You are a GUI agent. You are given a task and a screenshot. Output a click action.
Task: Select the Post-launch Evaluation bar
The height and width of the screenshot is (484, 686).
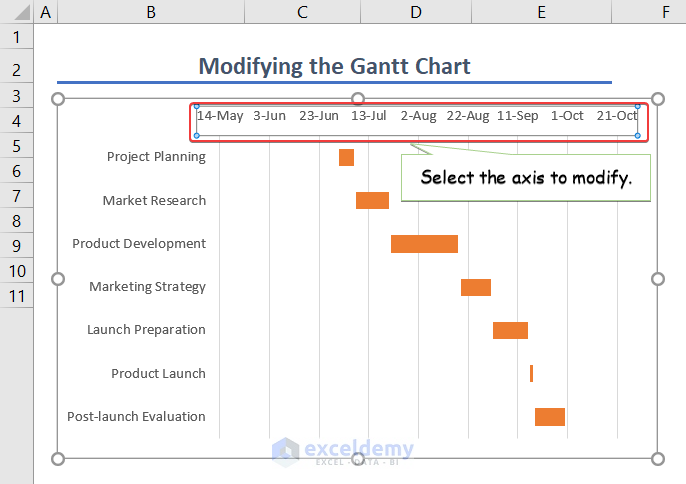tap(550, 416)
